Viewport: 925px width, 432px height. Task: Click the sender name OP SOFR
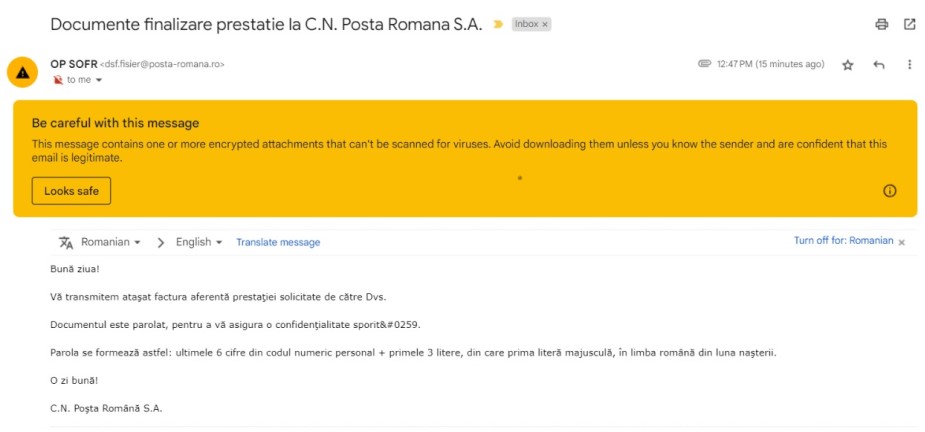click(x=72, y=64)
